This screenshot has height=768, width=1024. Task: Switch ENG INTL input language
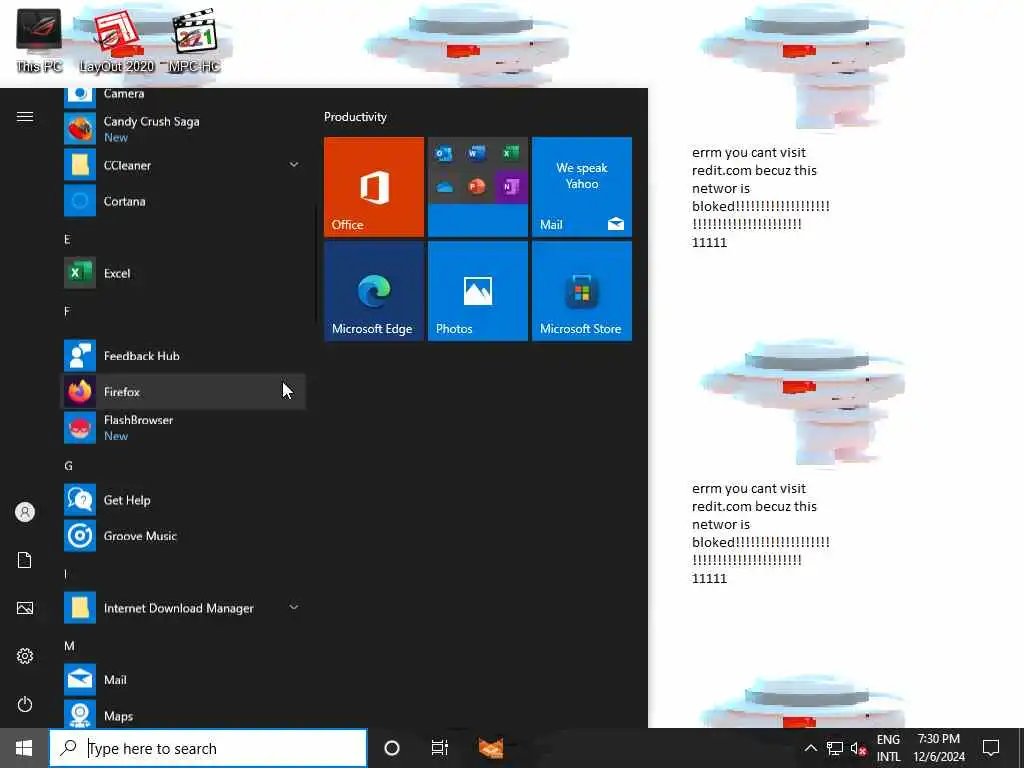click(888, 748)
